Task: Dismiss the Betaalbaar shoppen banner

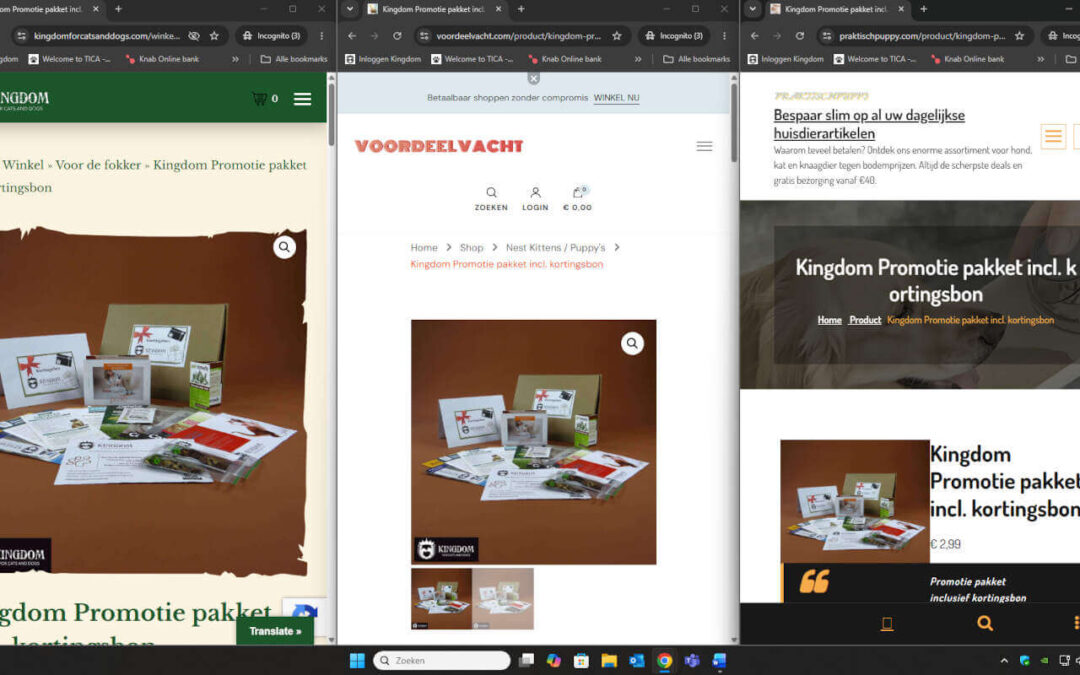Action: coord(534,78)
